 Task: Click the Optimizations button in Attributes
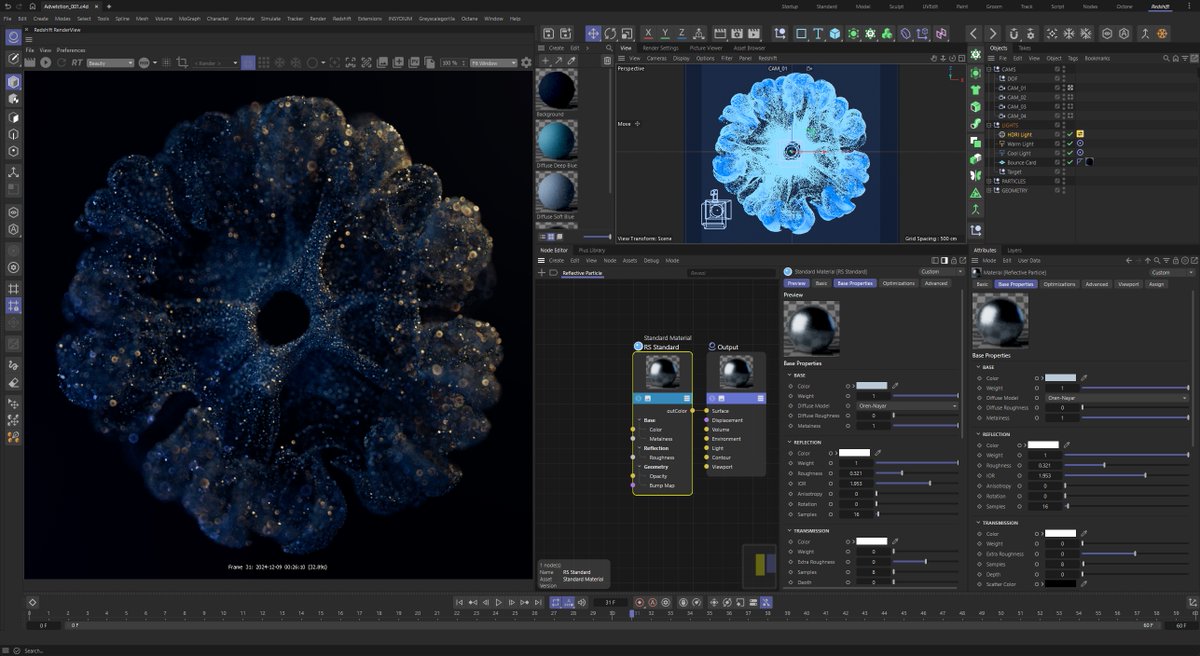click(1059, 284)
